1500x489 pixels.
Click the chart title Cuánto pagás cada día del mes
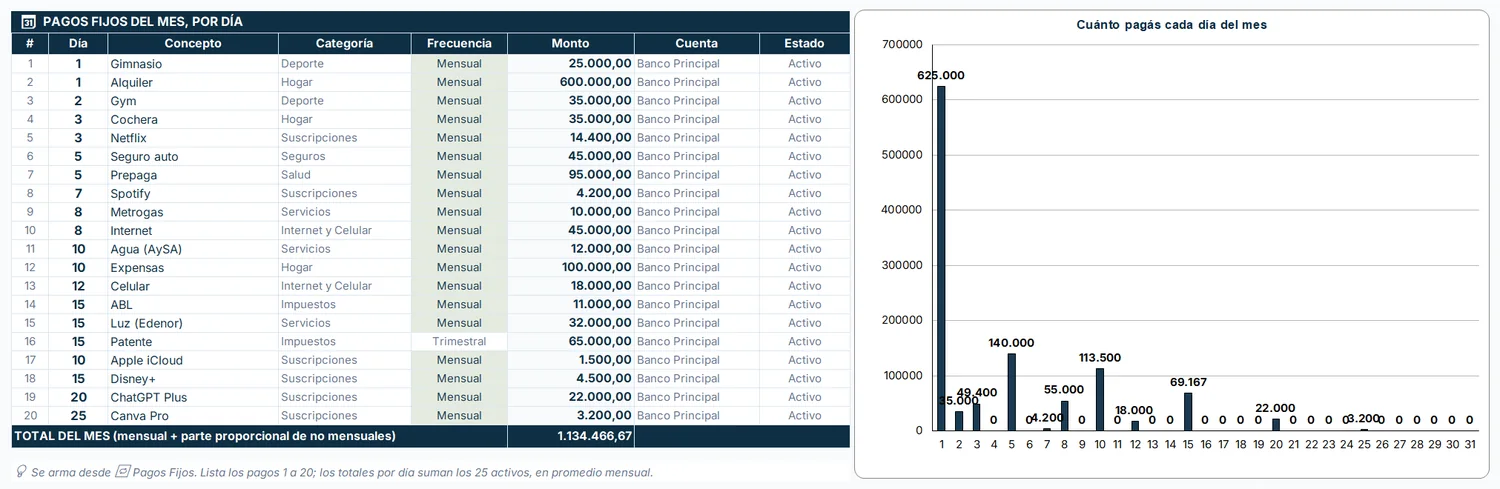point(1171,25)
